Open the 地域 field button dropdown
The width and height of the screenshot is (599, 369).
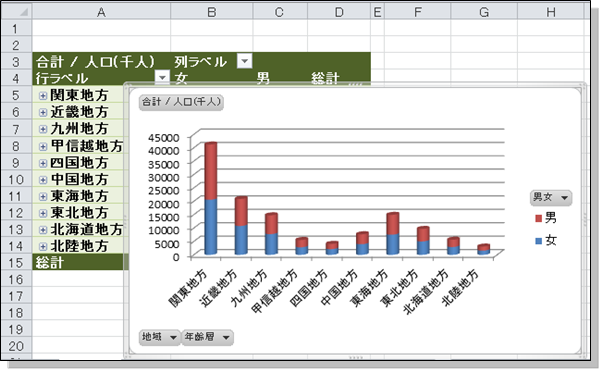click(x=159, y=337)
